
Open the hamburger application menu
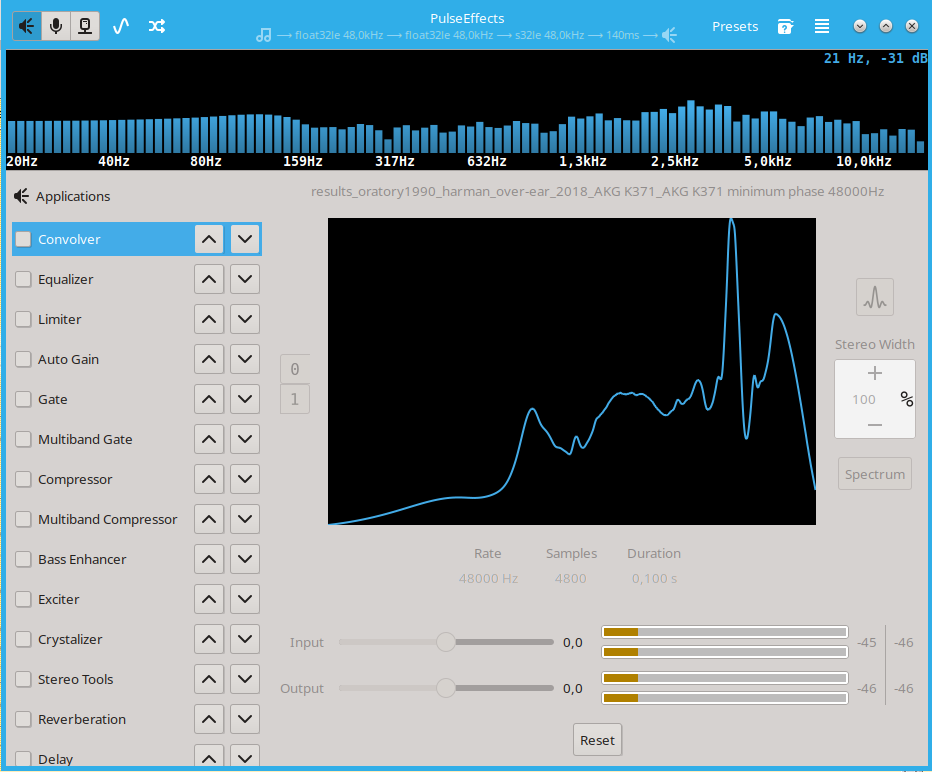(x=822, y=26)
